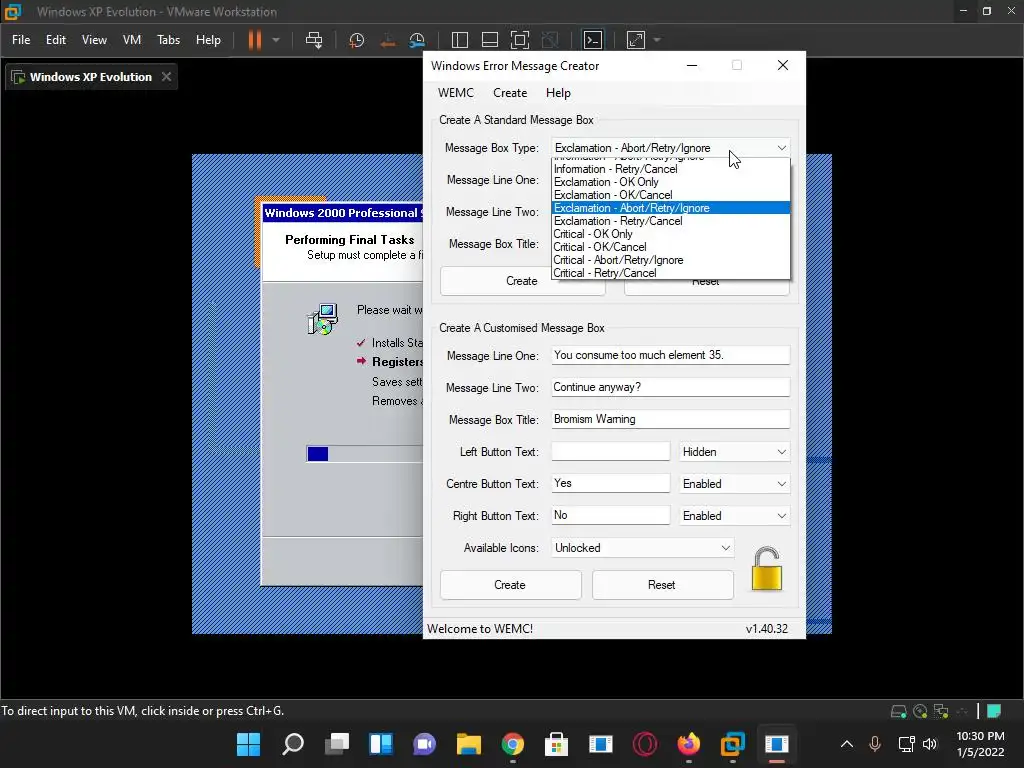Click Create in Customised Message Box section
Image resolution: width=1024 pixels, height=768 pixels.
[510, 585]
